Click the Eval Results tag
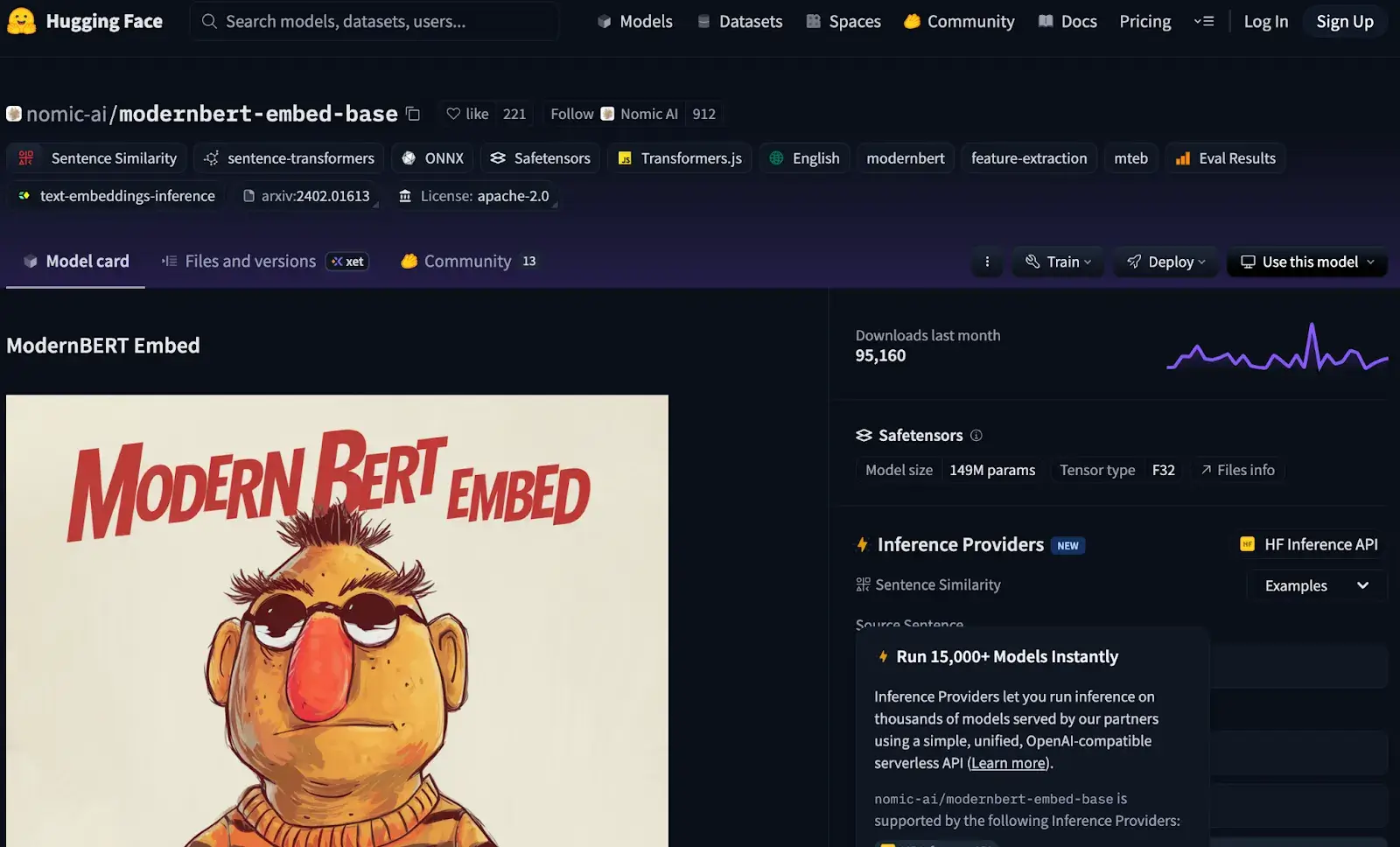The height and width of the screenshot is (847, 1400). tap(1225, 158)
